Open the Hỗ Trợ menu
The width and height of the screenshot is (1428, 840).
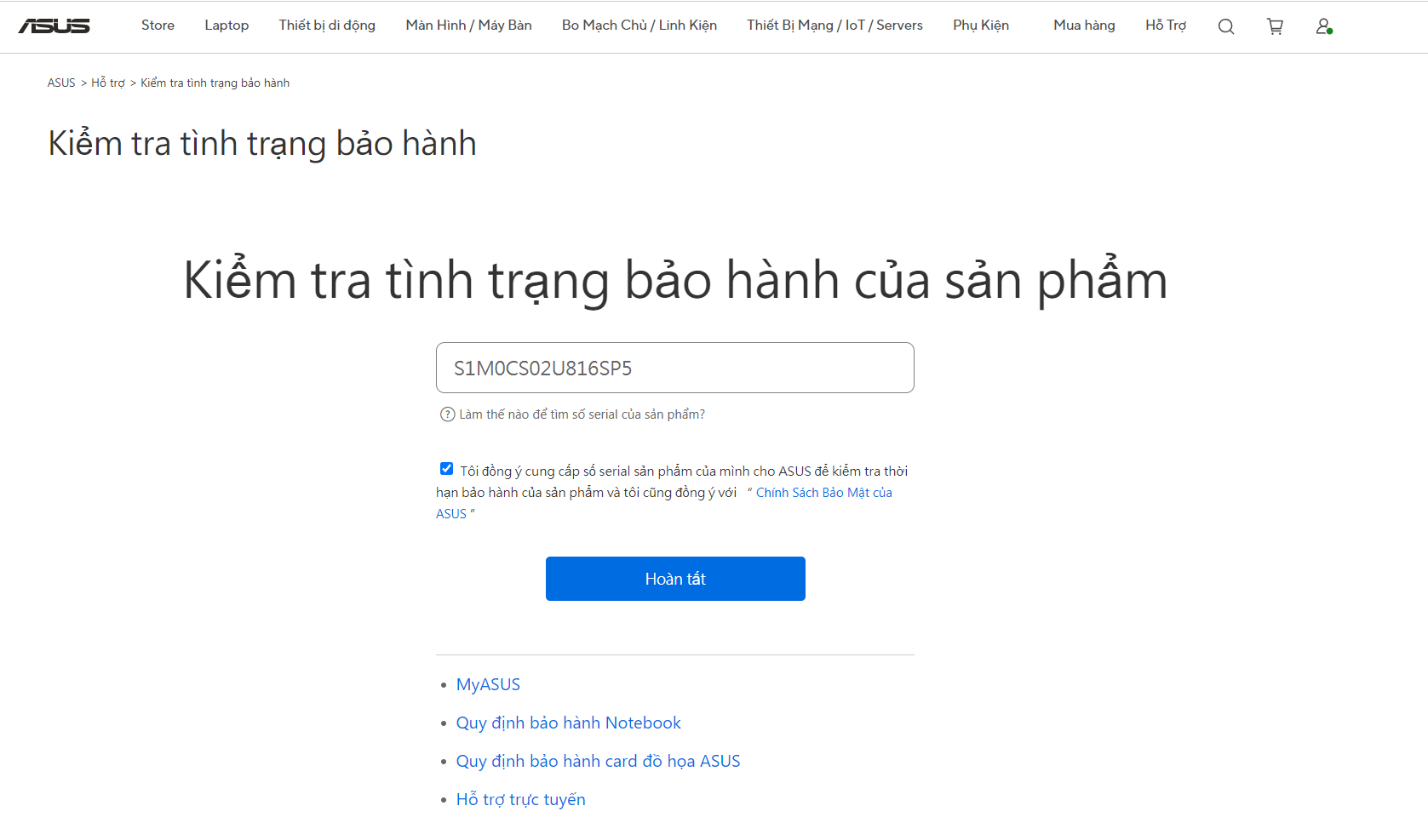point(1166,26)
